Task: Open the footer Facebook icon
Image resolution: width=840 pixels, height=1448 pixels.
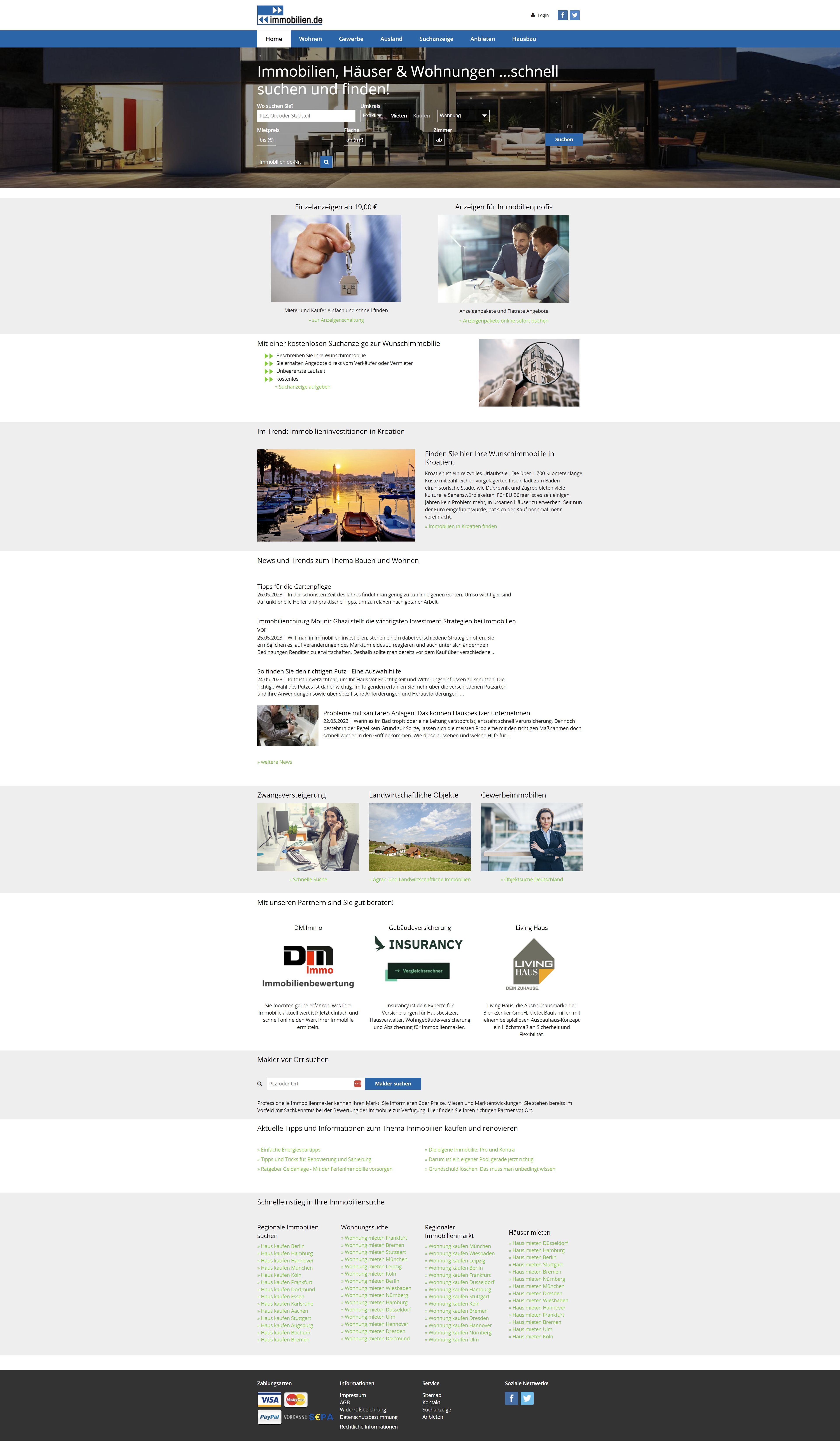Action: pyautogui.click(x=511, y=1399)
